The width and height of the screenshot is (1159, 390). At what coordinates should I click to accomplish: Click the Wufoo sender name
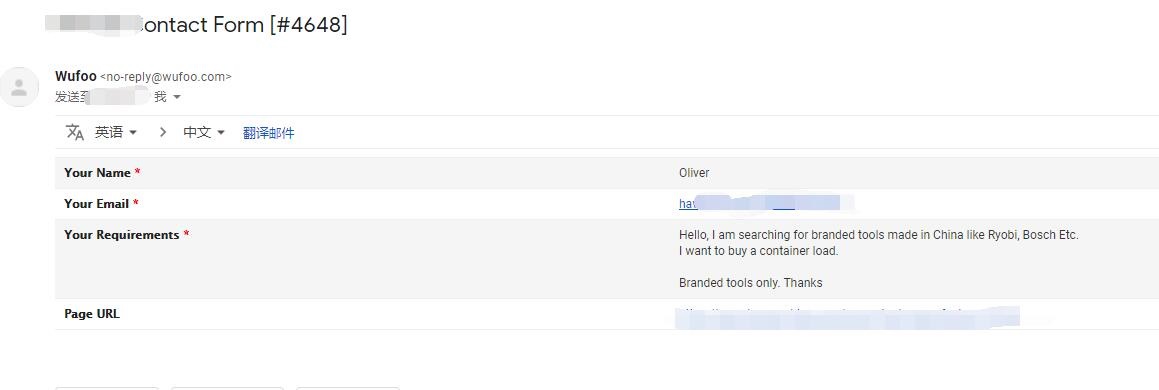[75, 76]
